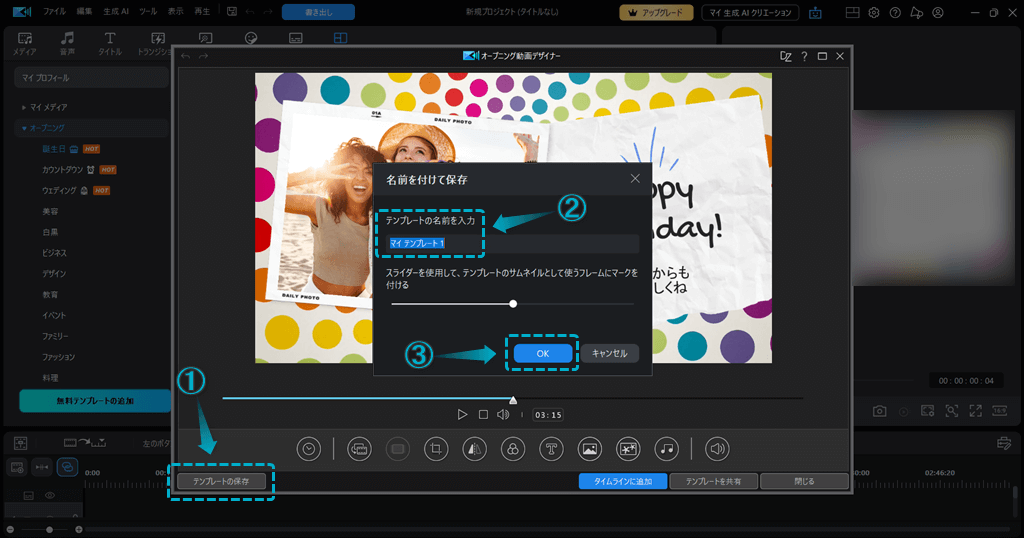This screenshot has width=1024, height=538.
Task: Click 無料テンプレートの追加 button
Action: point(95,401)
